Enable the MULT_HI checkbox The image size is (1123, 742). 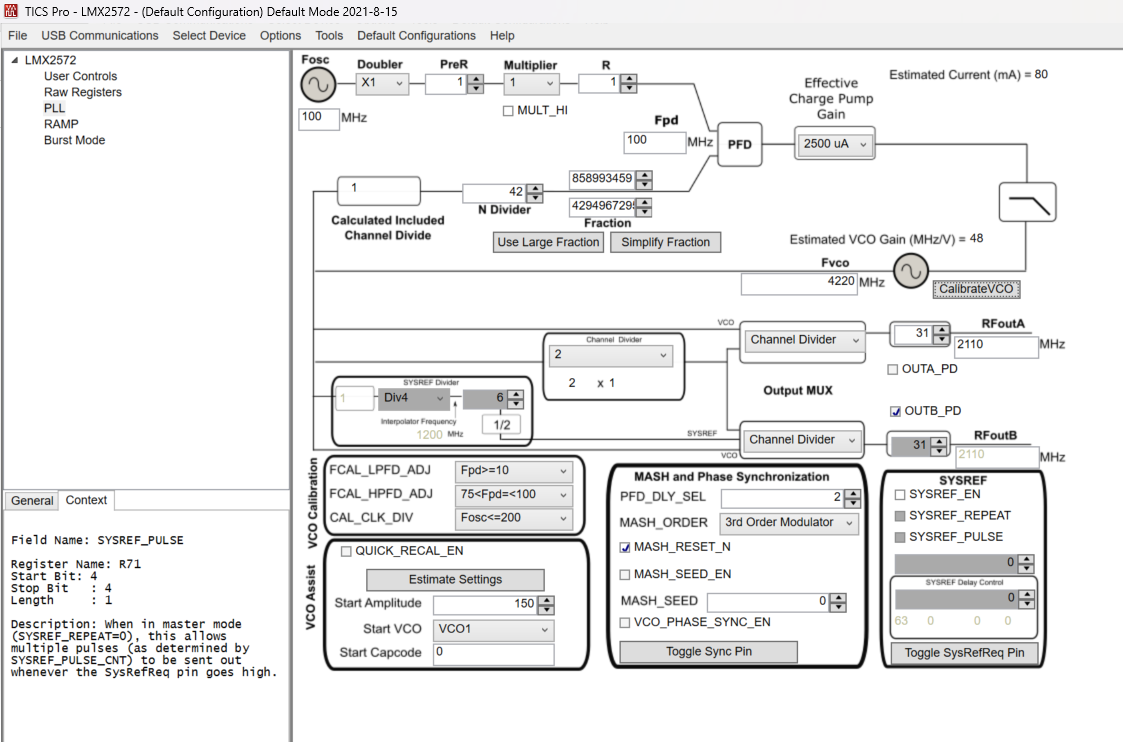(508, 111)
